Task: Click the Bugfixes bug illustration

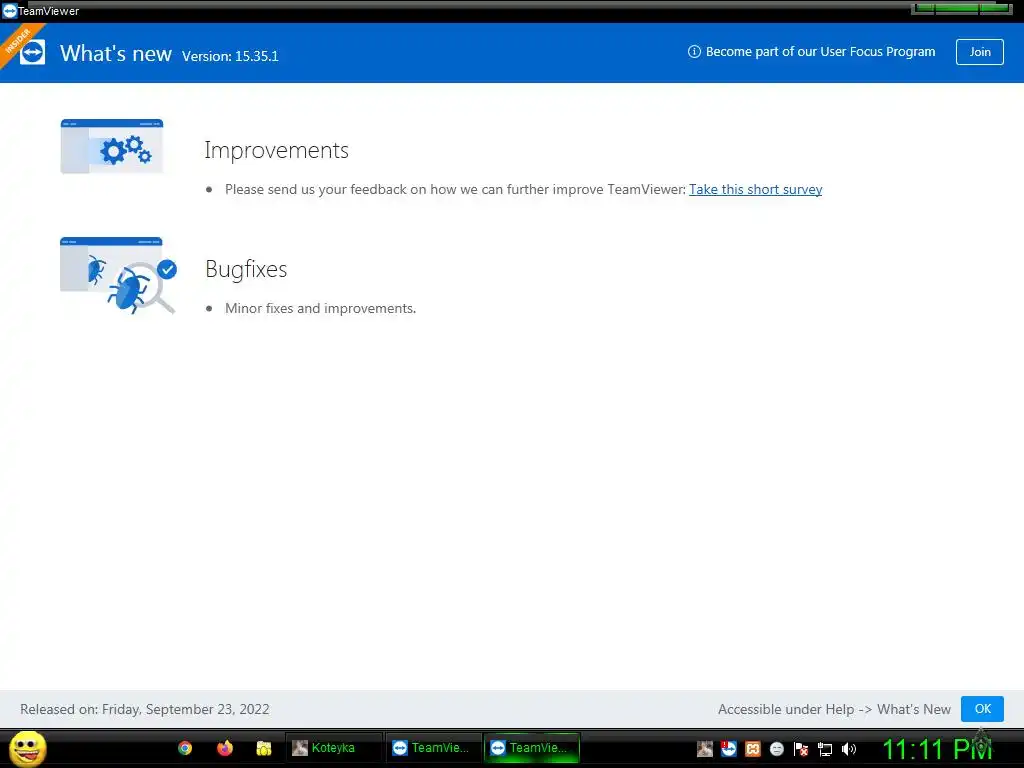Action: [118, 275]
